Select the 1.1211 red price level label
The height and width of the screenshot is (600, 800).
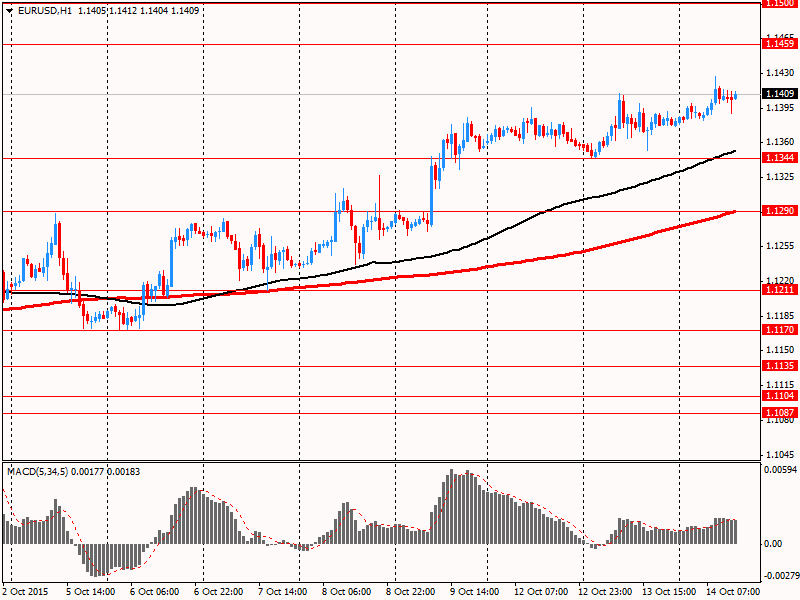(780, 290)
